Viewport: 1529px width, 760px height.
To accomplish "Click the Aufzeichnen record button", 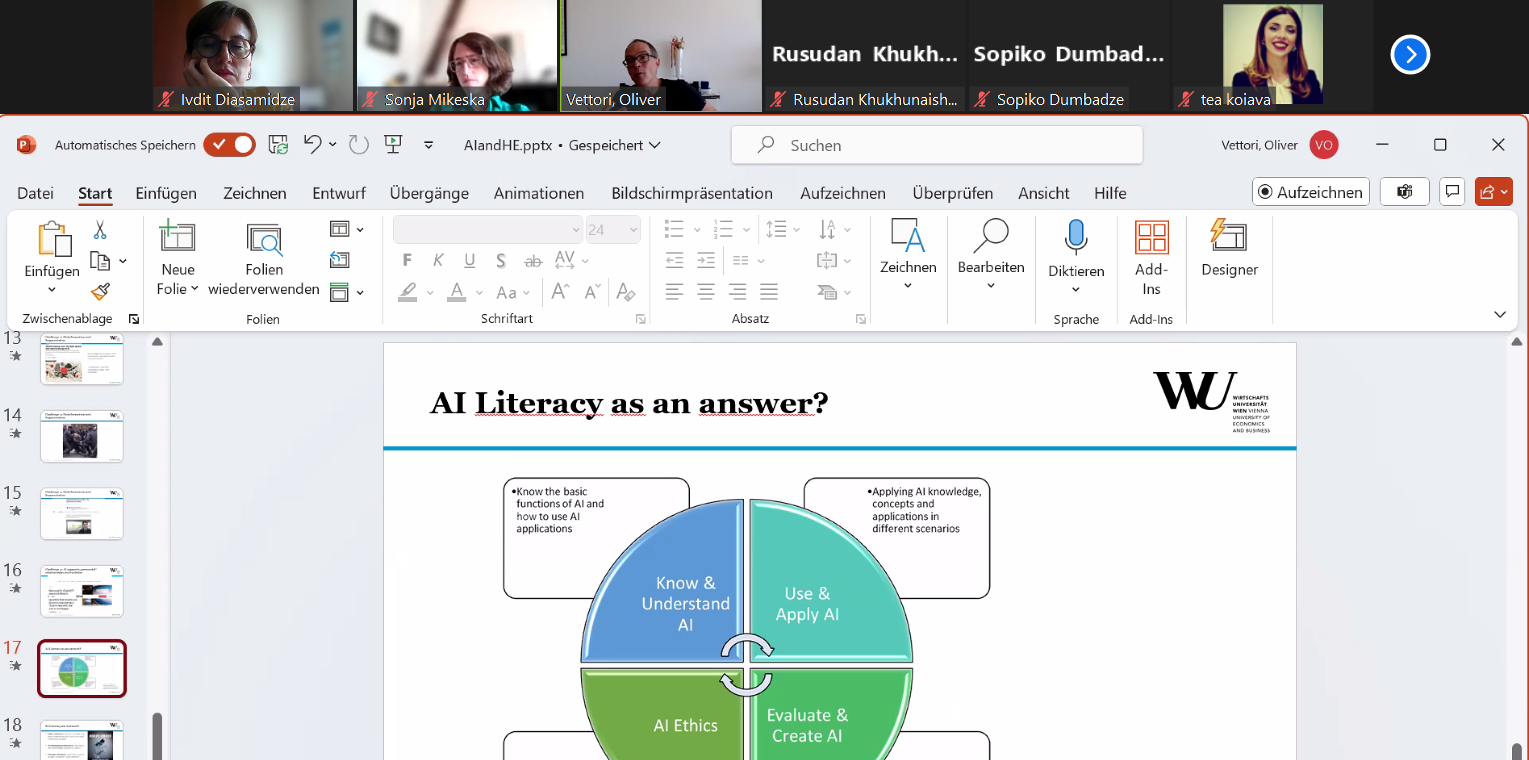I will pos(1310,192).
